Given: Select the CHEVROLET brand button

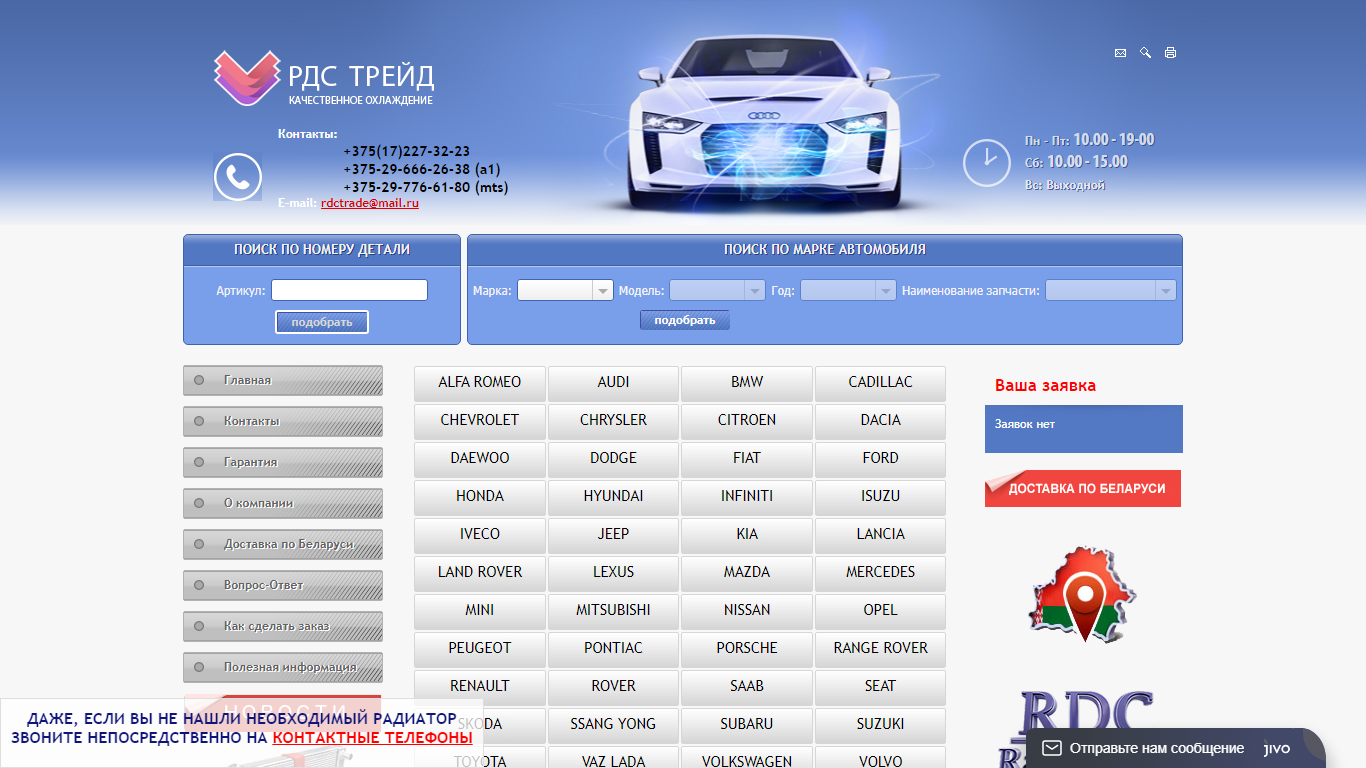Looking at the screenshot, I should point(480,421).
